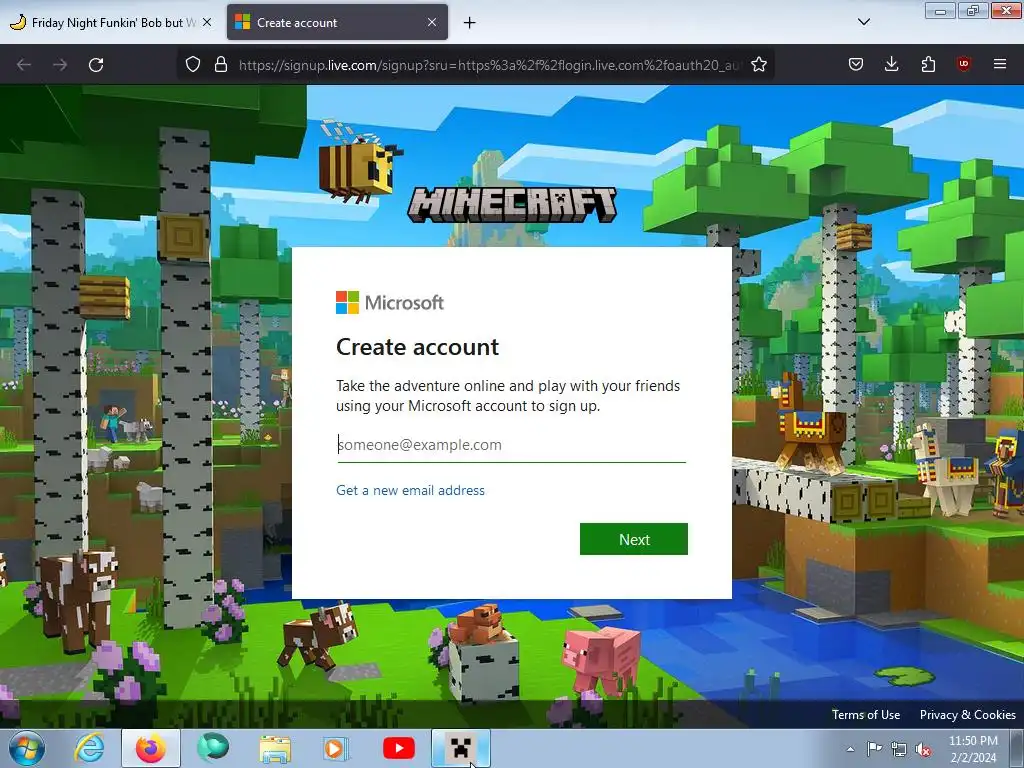Restore down the Firefox window
This screenshot has height=768, width=1024.
click(973, 10)
